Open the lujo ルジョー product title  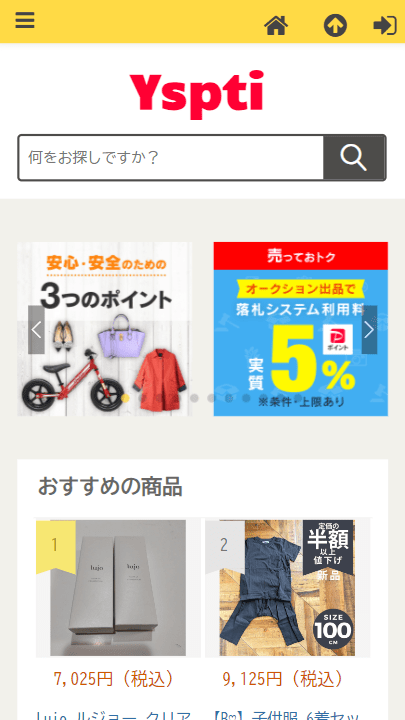point(114,714)
